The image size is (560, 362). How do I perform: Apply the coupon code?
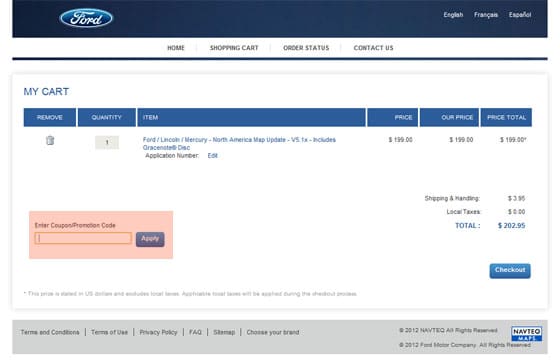[150, 239]
